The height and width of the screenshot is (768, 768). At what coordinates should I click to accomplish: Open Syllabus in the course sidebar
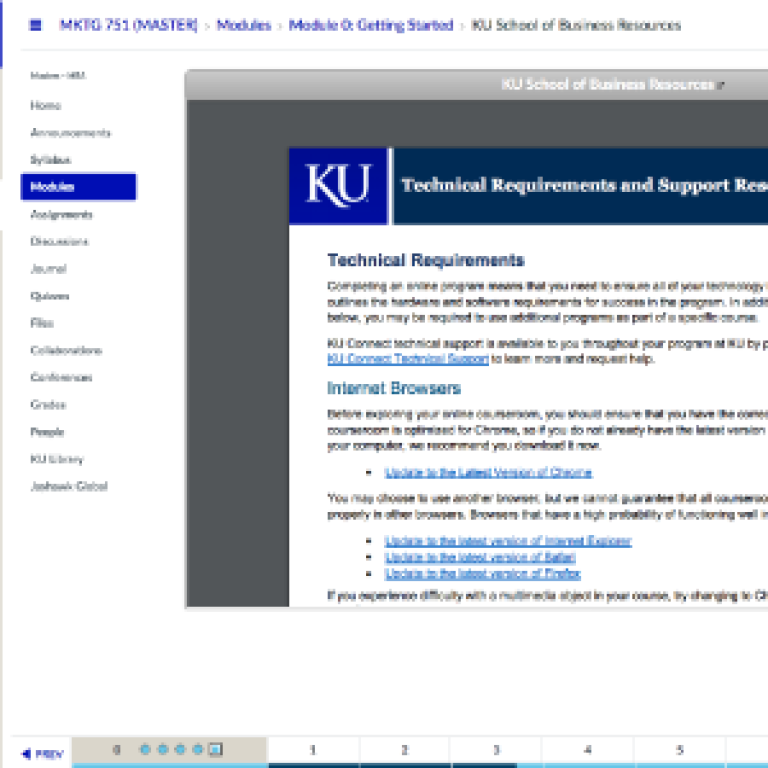tap(50, 160)
